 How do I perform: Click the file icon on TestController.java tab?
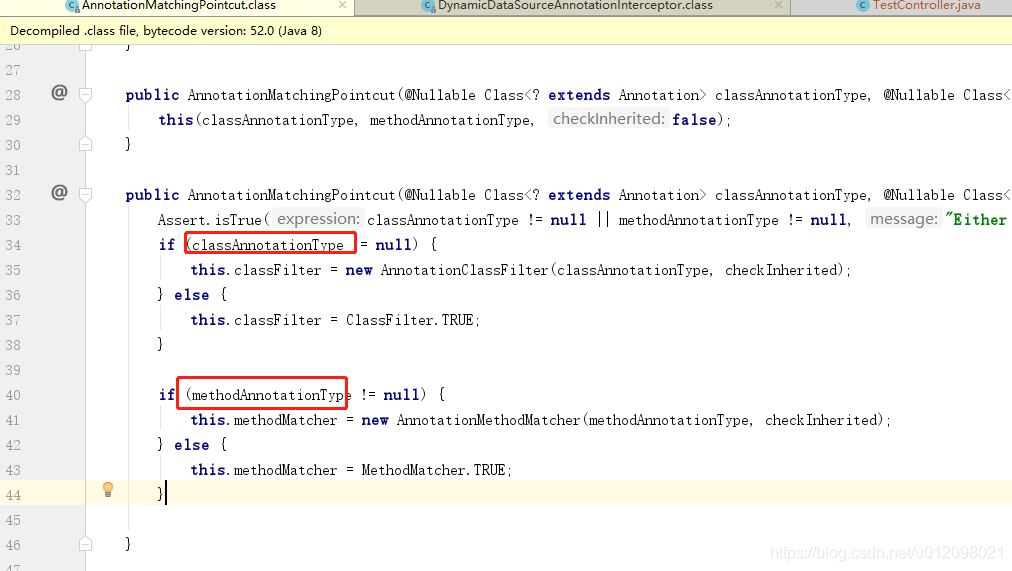click(863, 6)
